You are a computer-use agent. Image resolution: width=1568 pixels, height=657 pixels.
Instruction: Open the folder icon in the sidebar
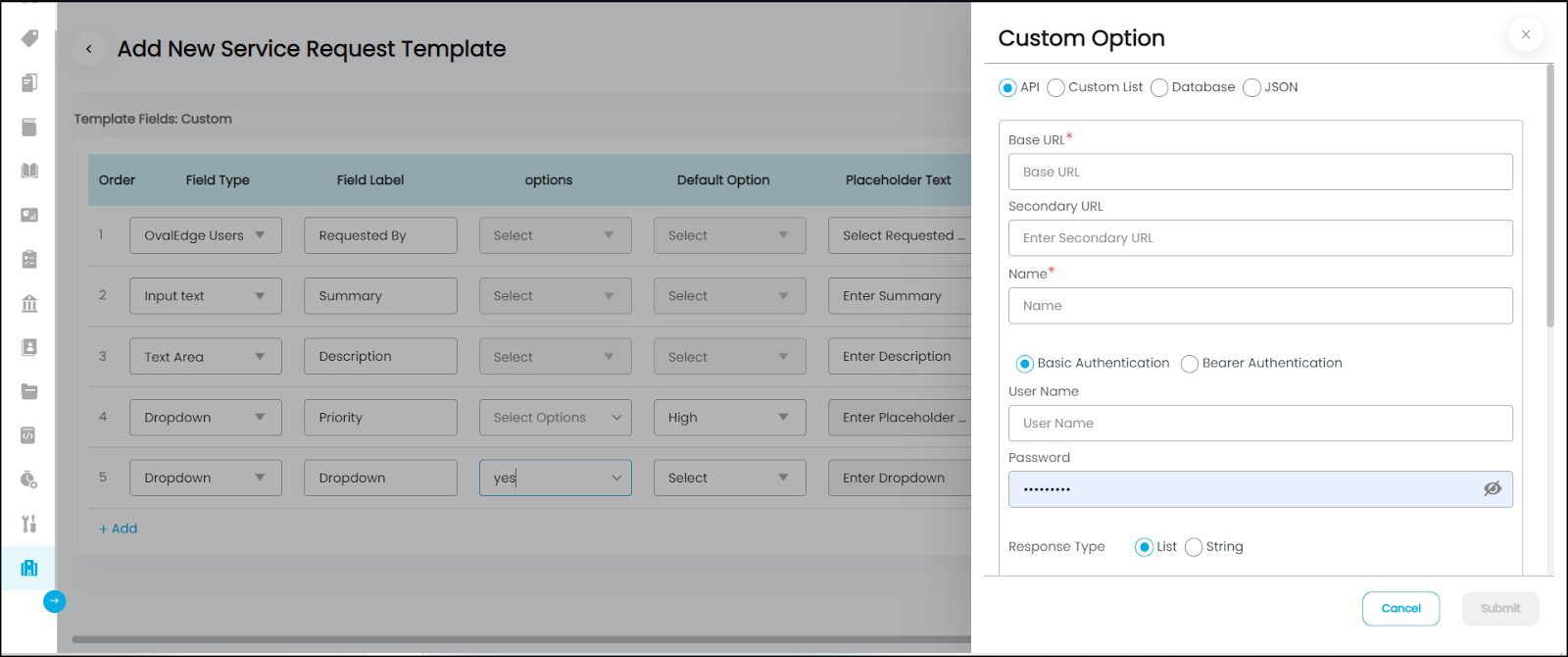[x=29, y=391]
